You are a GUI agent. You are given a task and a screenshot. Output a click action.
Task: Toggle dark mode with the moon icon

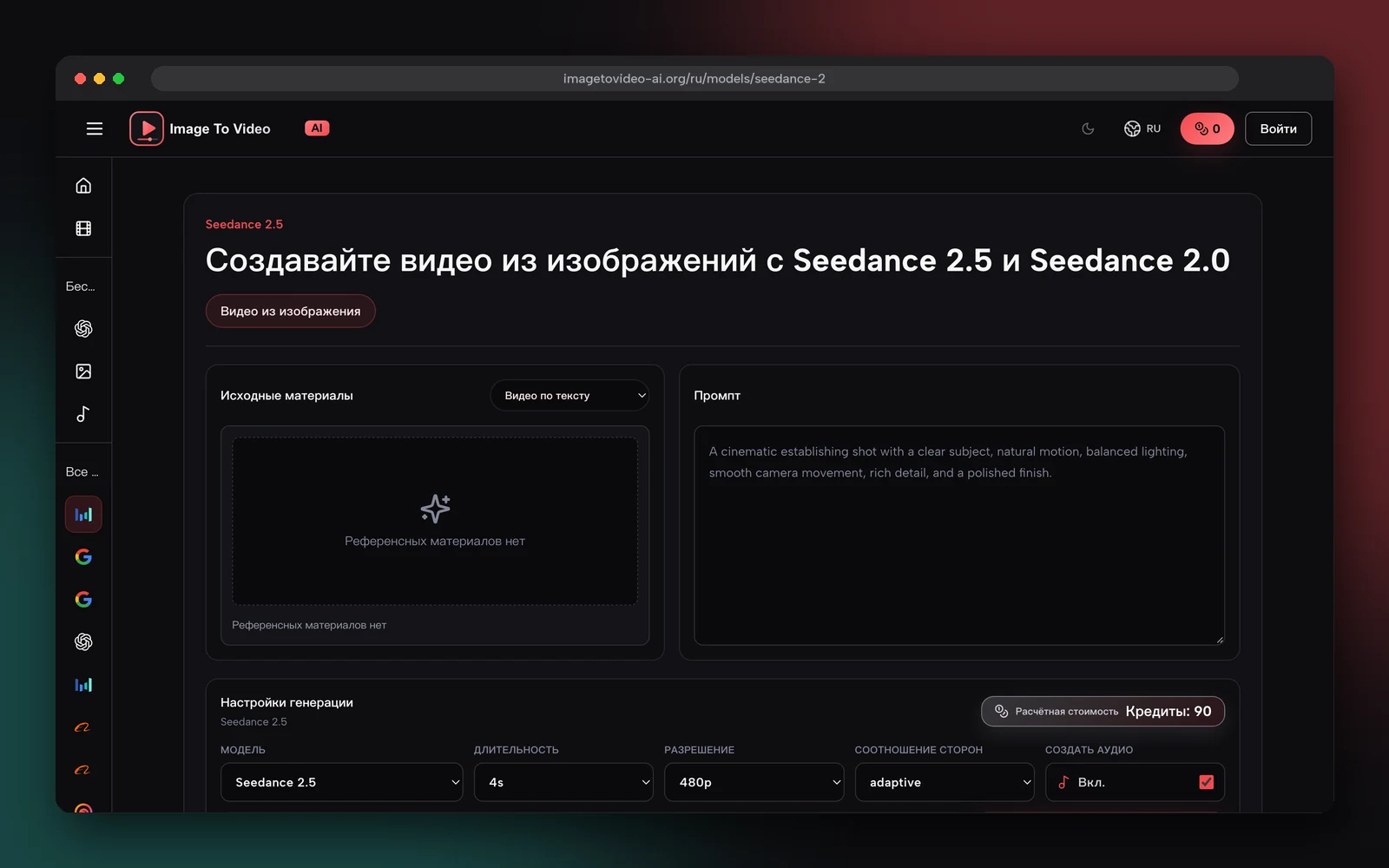[x=1088, y=128]
